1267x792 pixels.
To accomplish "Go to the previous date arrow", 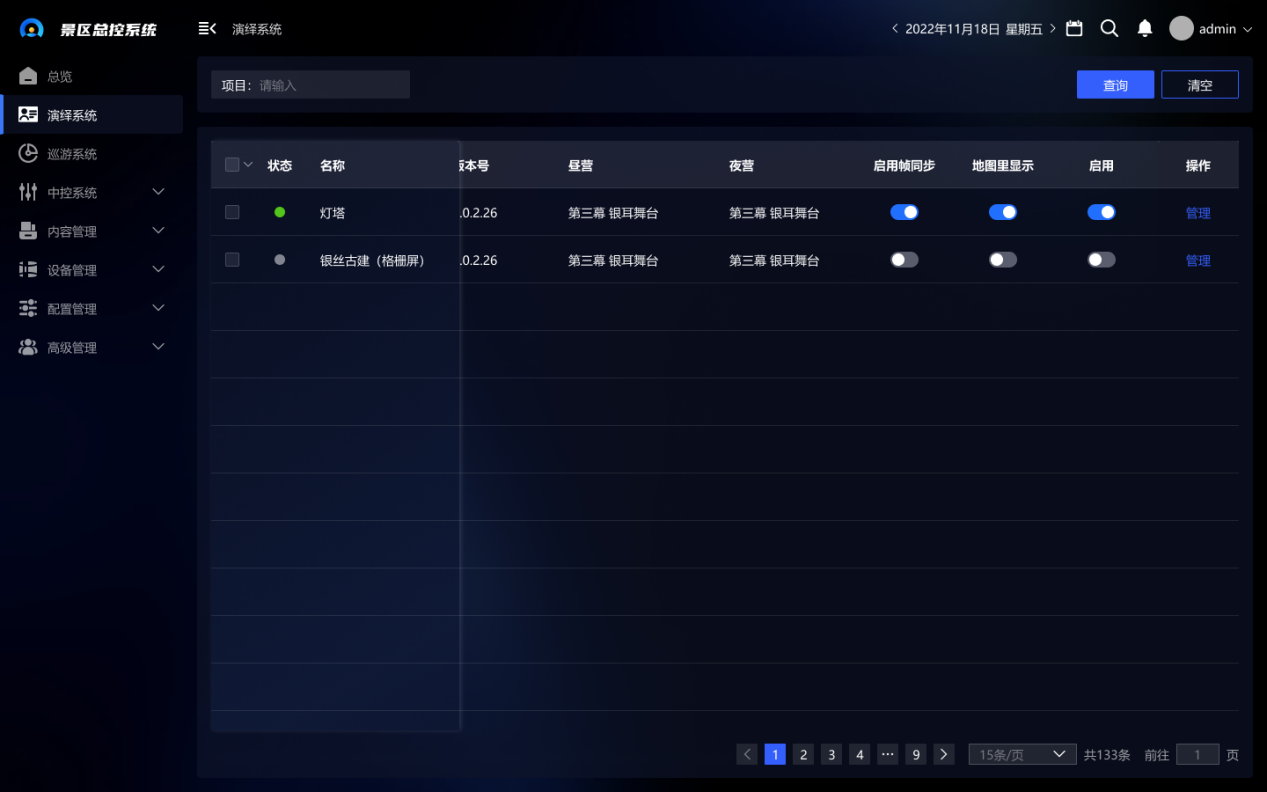I will (x=895, y=29).
